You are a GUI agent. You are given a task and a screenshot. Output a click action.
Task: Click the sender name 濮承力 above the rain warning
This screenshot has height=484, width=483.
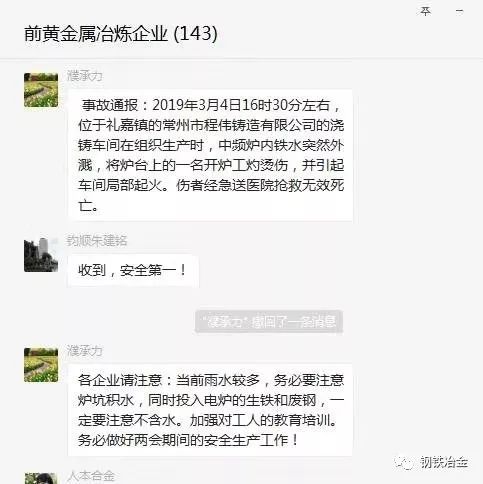85,351
